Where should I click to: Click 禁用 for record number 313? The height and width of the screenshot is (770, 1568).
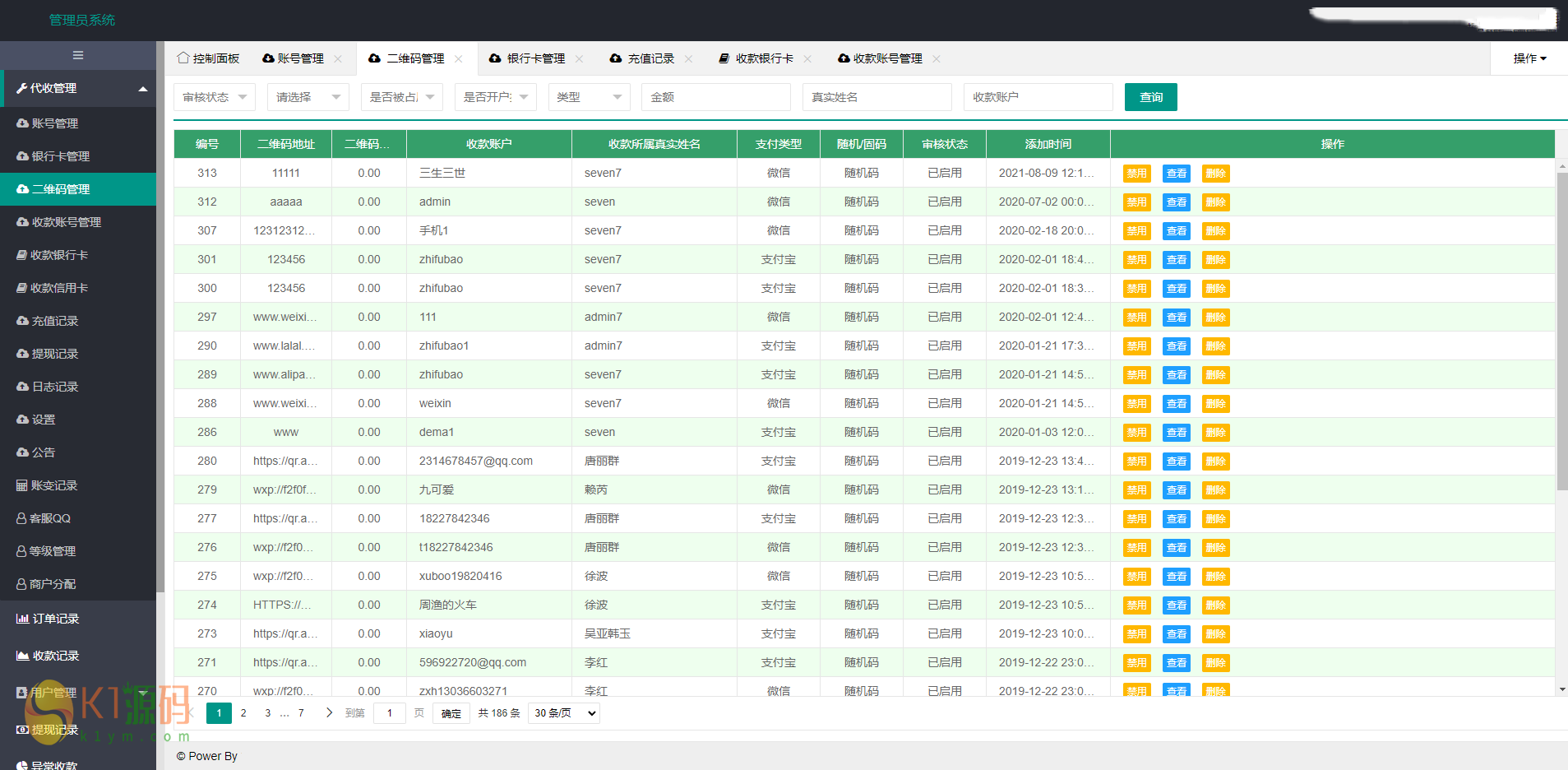tap(1136, 174)
